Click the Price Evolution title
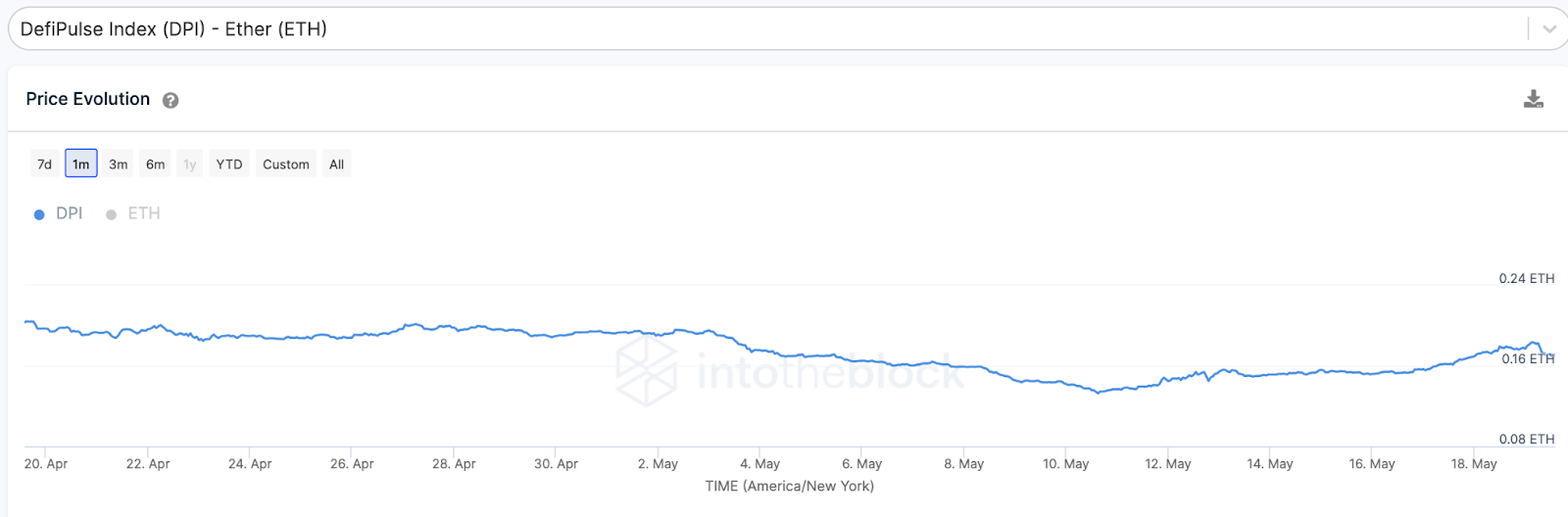 (x=88, y=99)
